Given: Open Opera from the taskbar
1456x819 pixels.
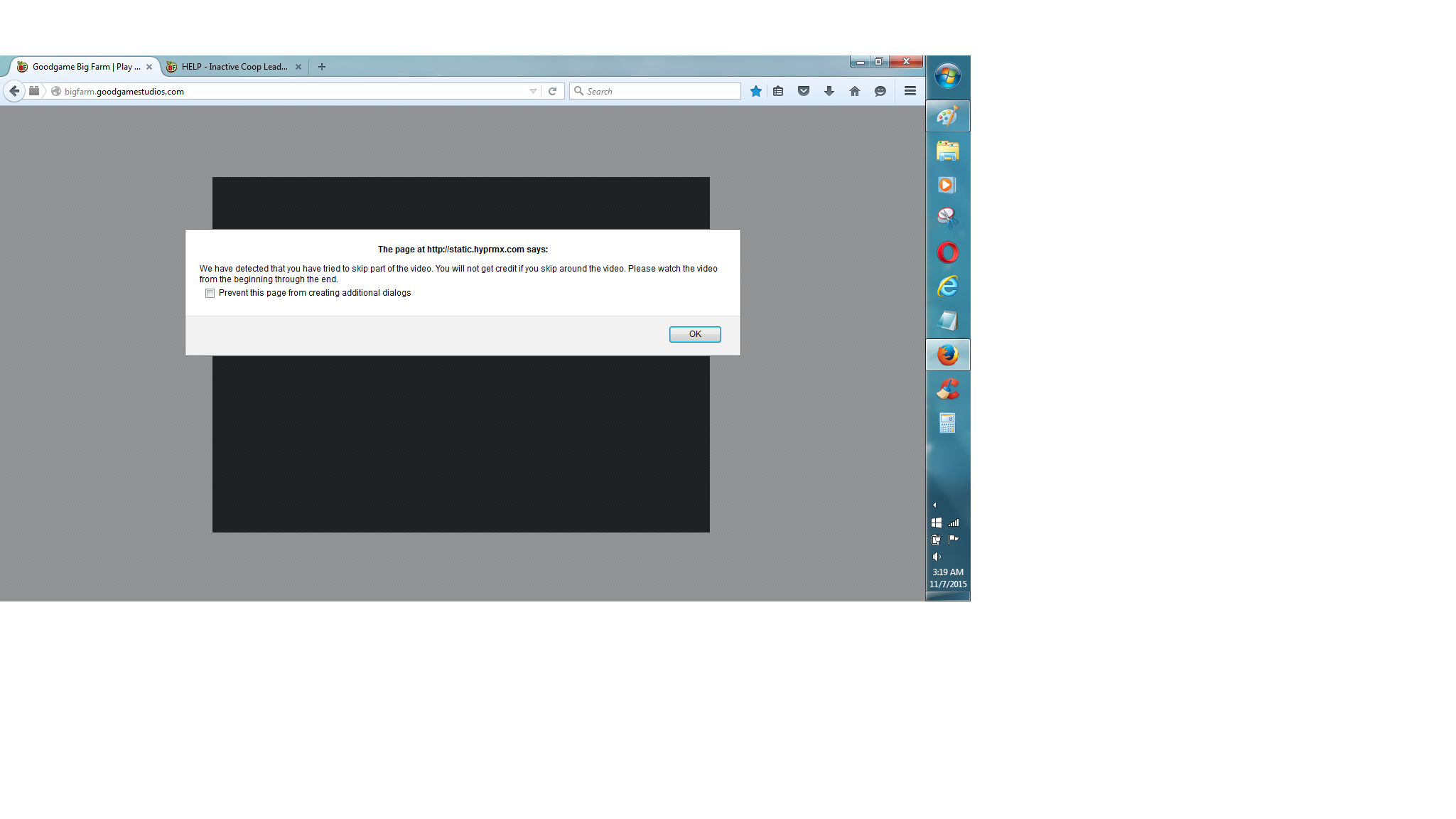Looking at the screenshot, I should [947, 252].
